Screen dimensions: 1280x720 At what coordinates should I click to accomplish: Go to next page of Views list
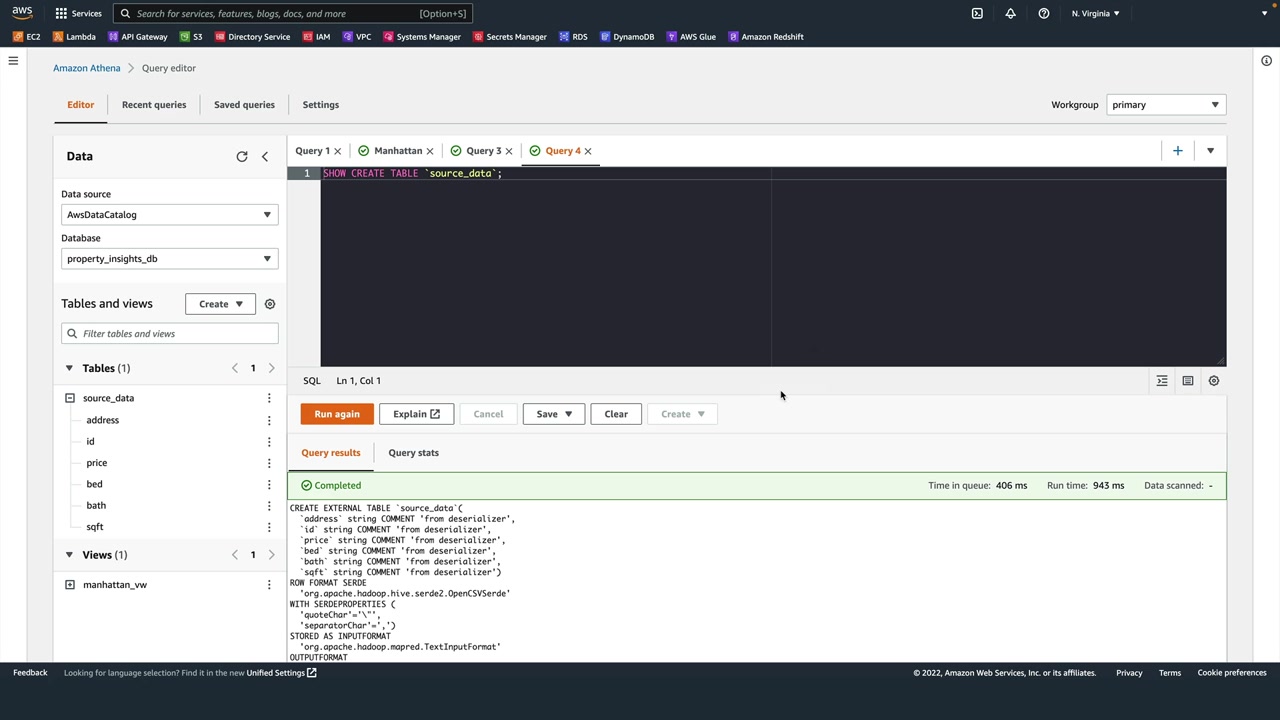pyautogui.click(x=271, y=555)
